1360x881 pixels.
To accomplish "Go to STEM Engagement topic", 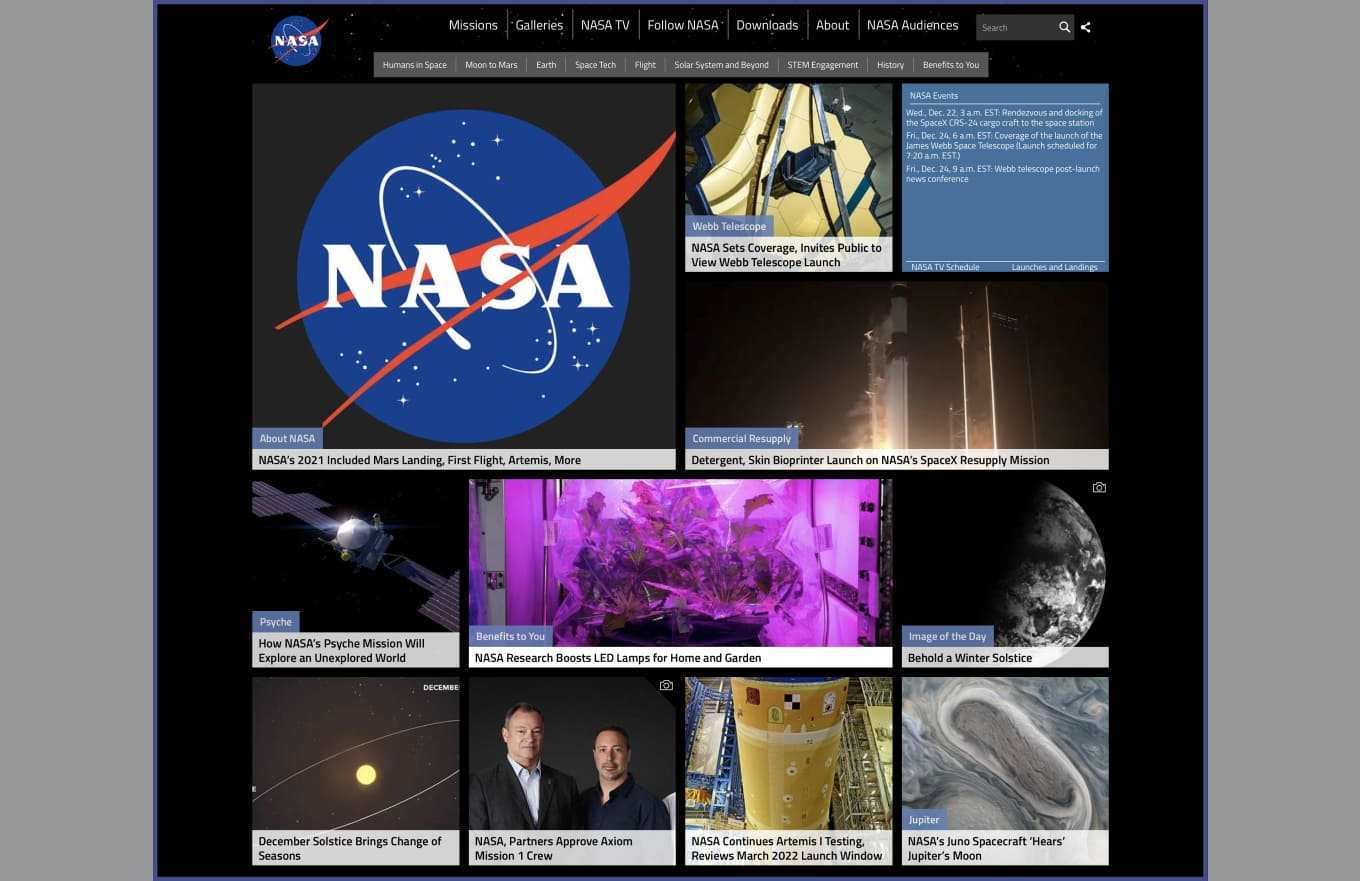I will [822, 65].
